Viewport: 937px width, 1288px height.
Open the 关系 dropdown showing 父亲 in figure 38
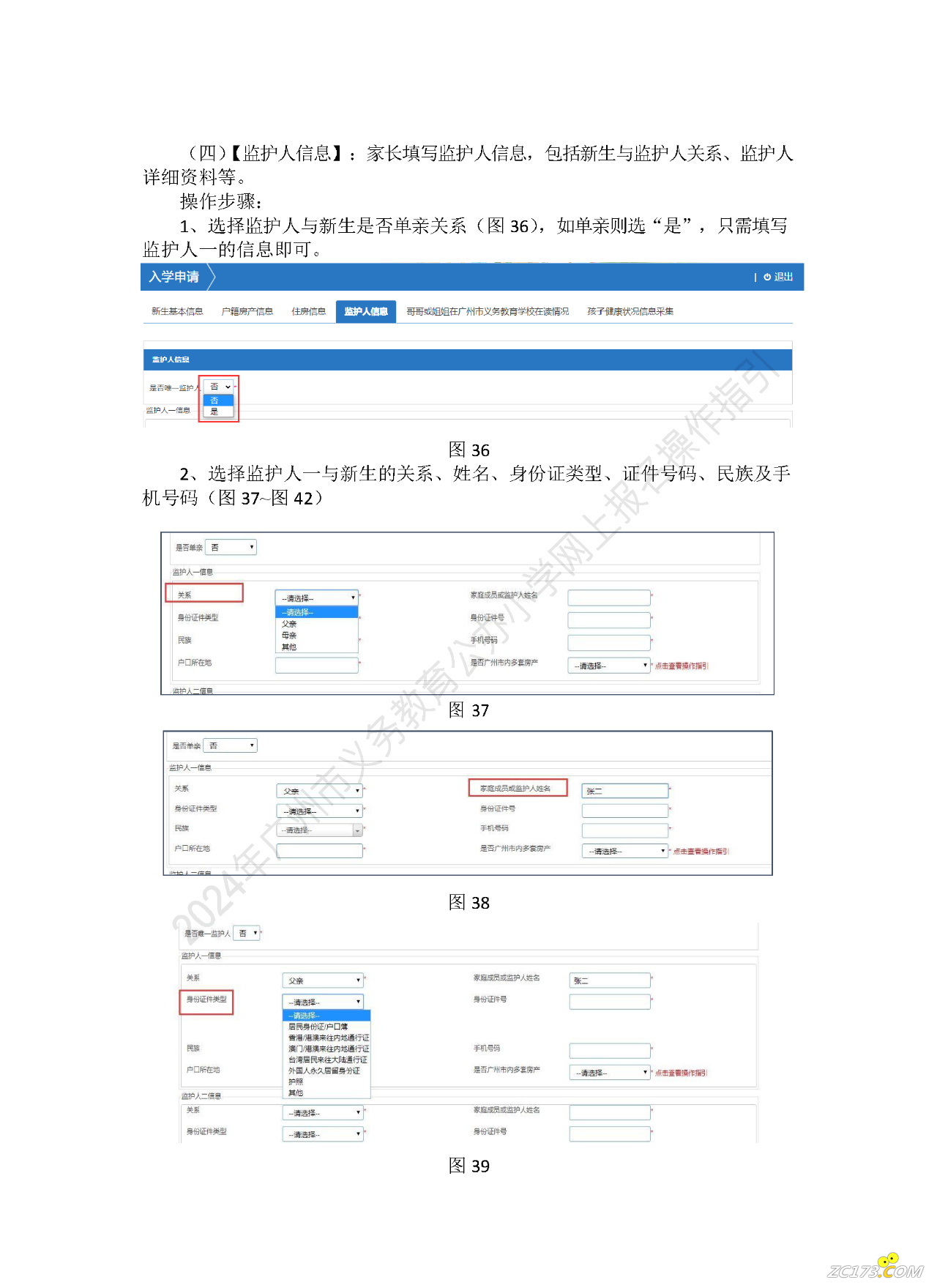(x=320, y=791)
